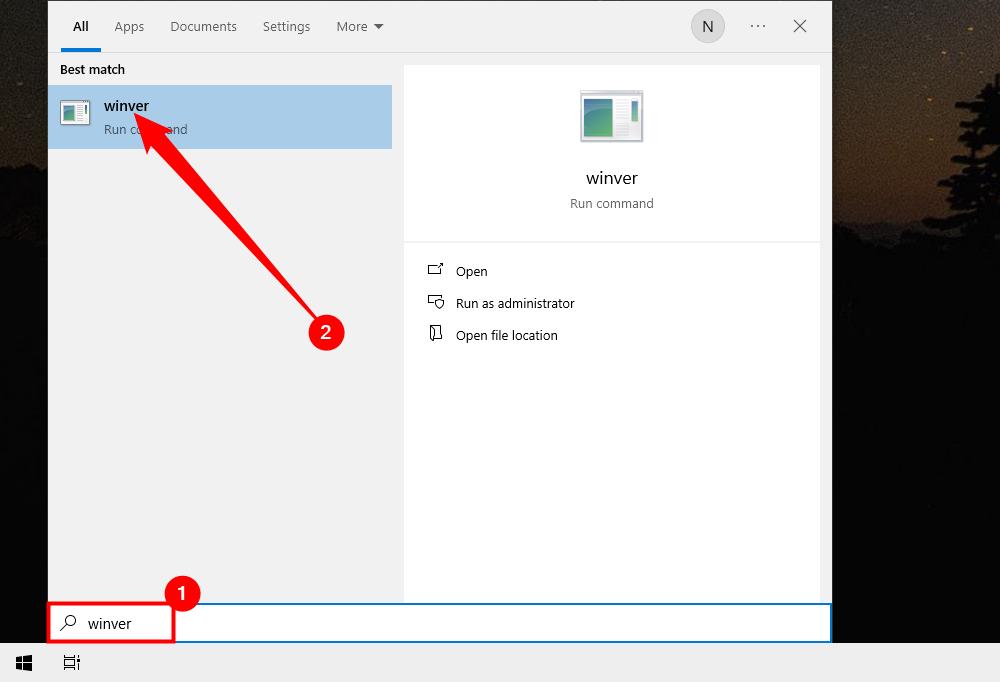The width and height of the screenshot is (1000, 682).
Task: Click Open file location
Action: click(506, 334)
